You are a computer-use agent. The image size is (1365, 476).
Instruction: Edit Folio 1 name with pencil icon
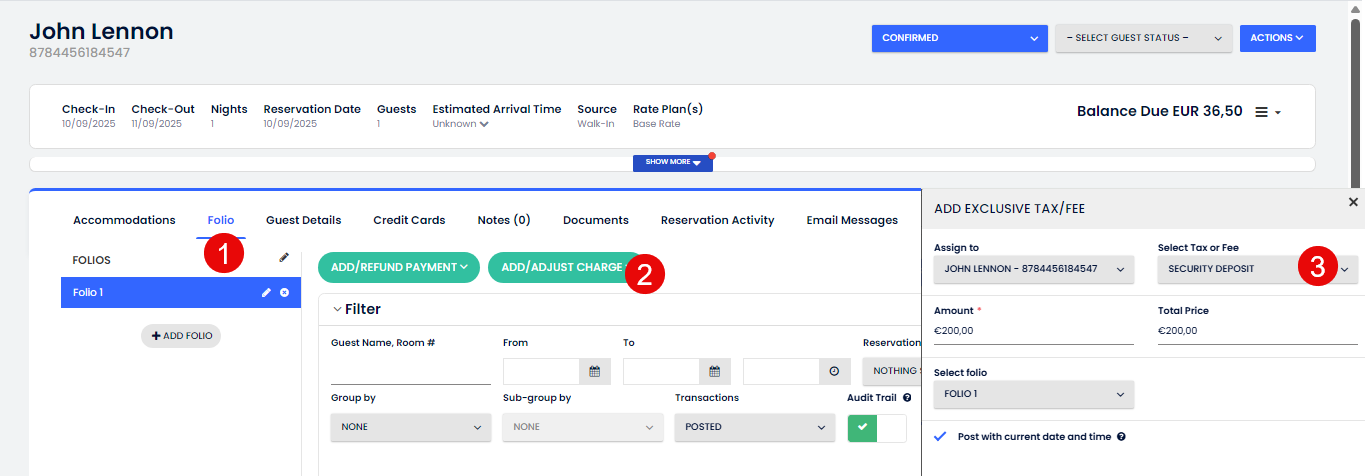pyautogui.click(x=266, y=293)
